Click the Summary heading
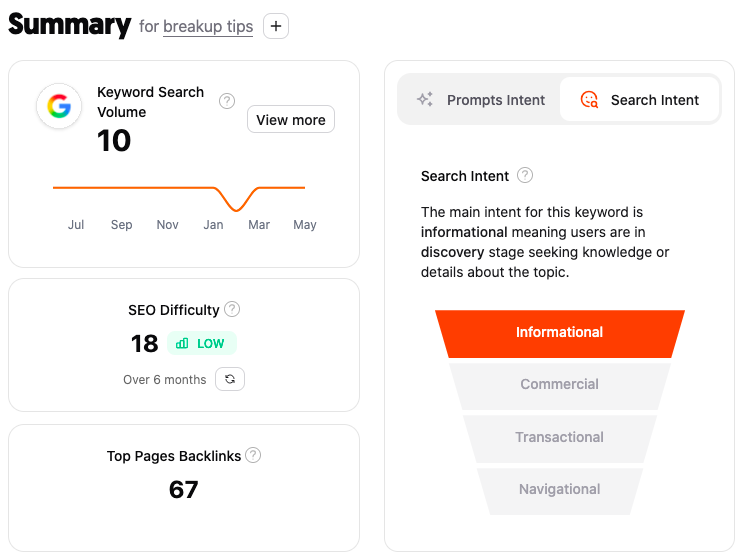The image size is (742, 560). (x=70, y=25)
